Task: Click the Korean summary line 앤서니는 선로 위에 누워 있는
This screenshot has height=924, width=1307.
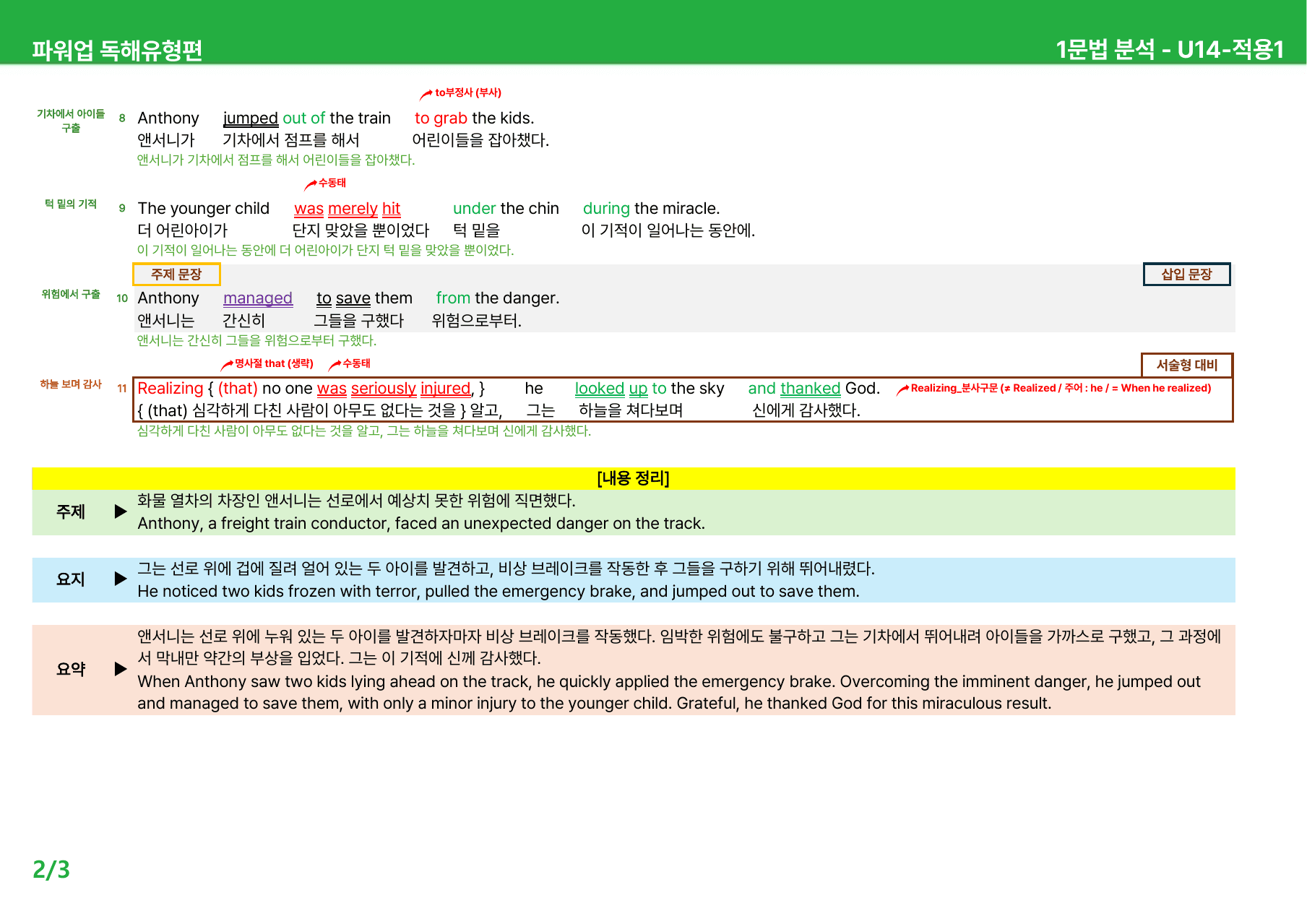Action: point(679,647)
